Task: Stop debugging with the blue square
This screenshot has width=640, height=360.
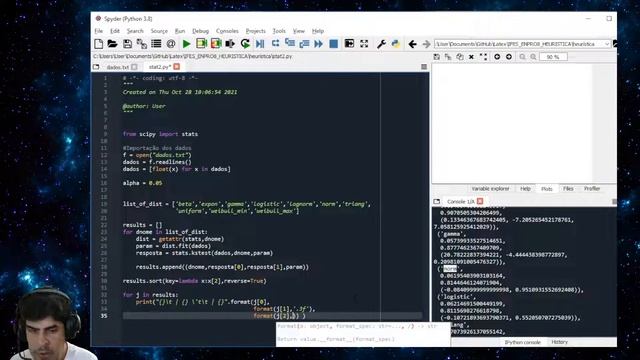Action: [x=333, y=44]
